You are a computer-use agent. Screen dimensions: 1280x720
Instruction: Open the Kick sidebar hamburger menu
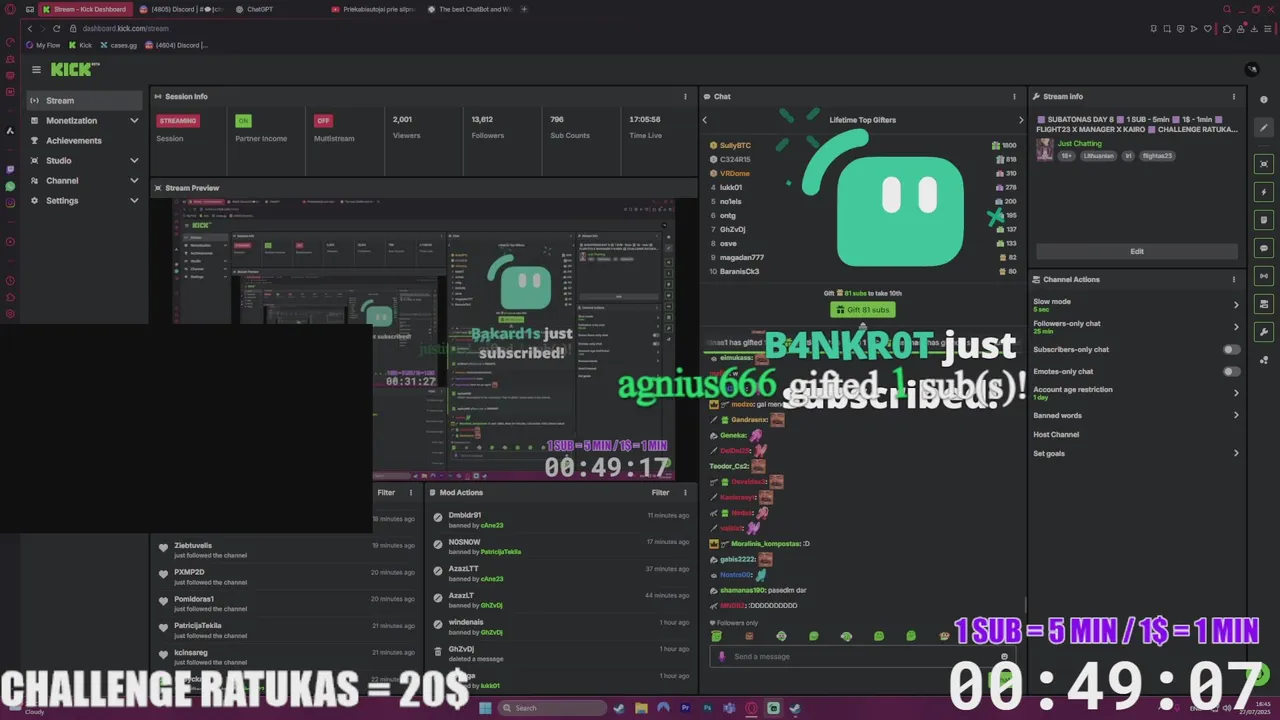(x=36, y=69)
